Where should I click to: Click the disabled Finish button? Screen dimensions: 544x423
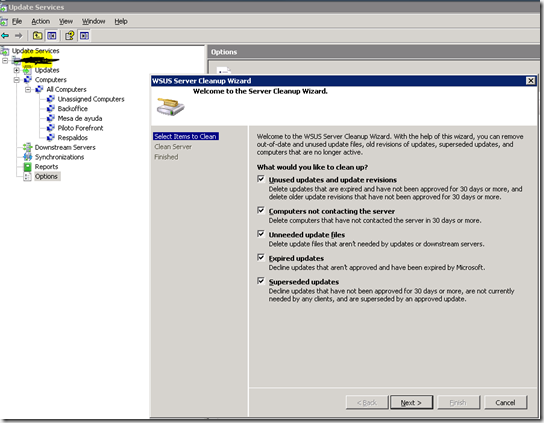pos(458,403)
